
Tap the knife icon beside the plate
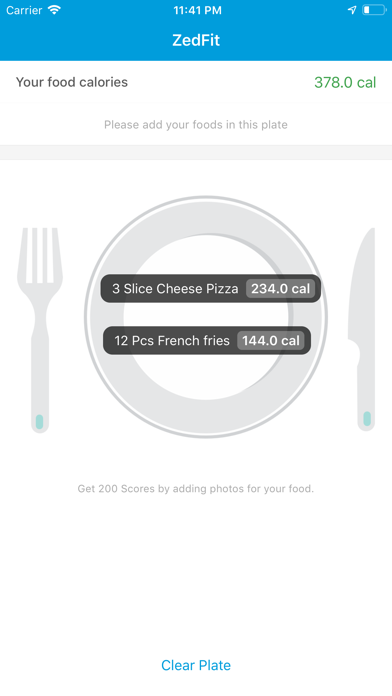point(361,329)
